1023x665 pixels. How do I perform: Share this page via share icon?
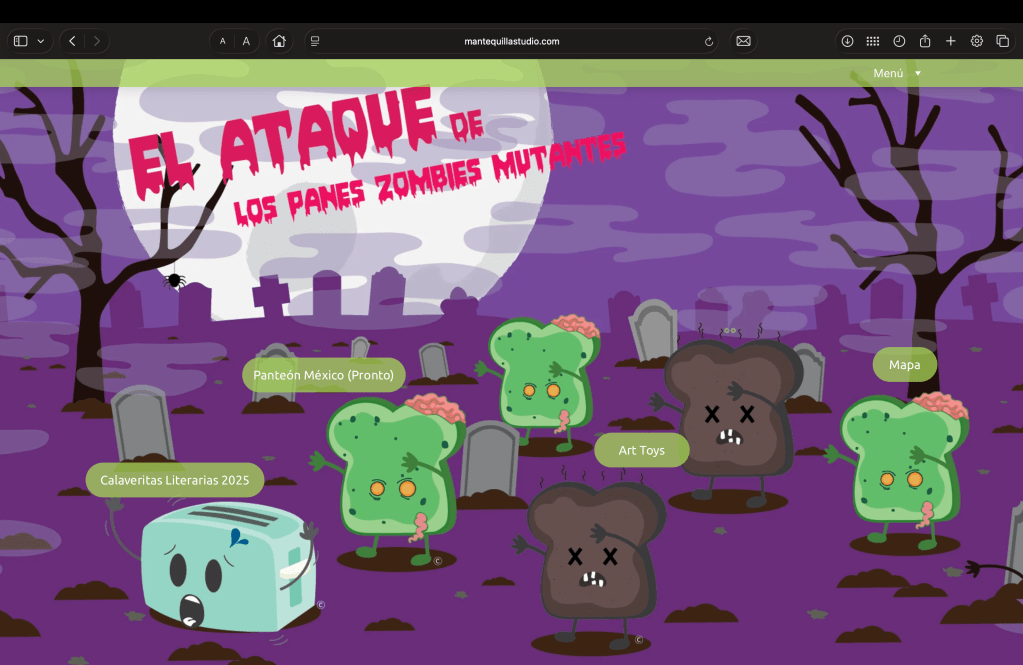(x=925, y=41)
